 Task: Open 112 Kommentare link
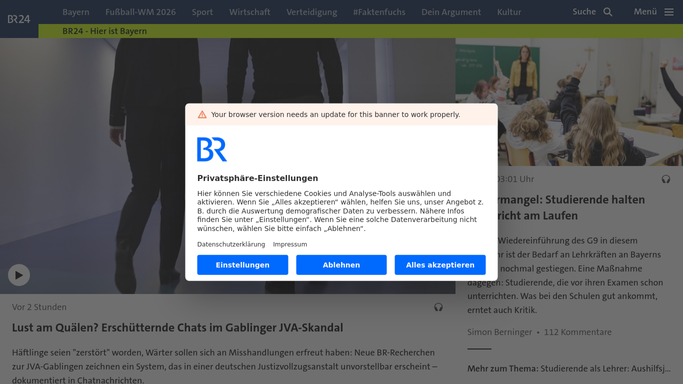click(x=578, y=332)
